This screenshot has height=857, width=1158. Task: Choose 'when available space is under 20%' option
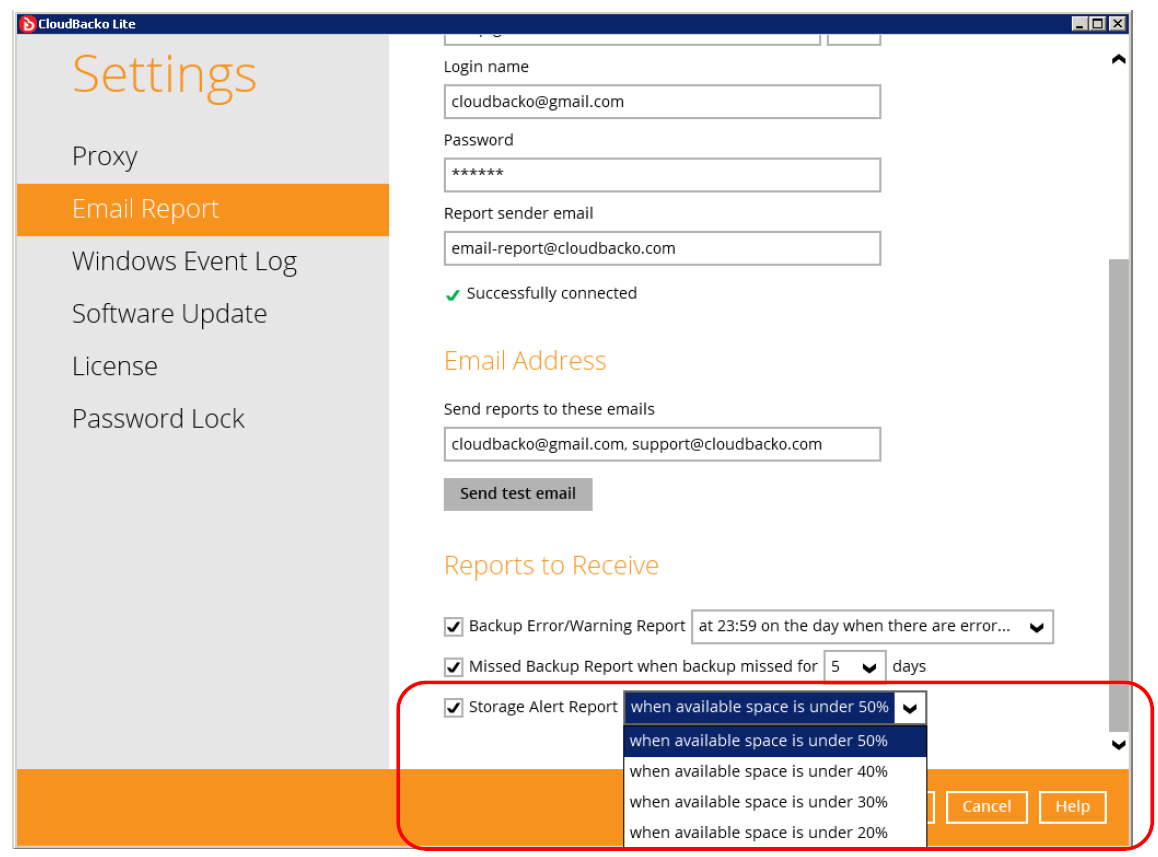coord(775,833)
